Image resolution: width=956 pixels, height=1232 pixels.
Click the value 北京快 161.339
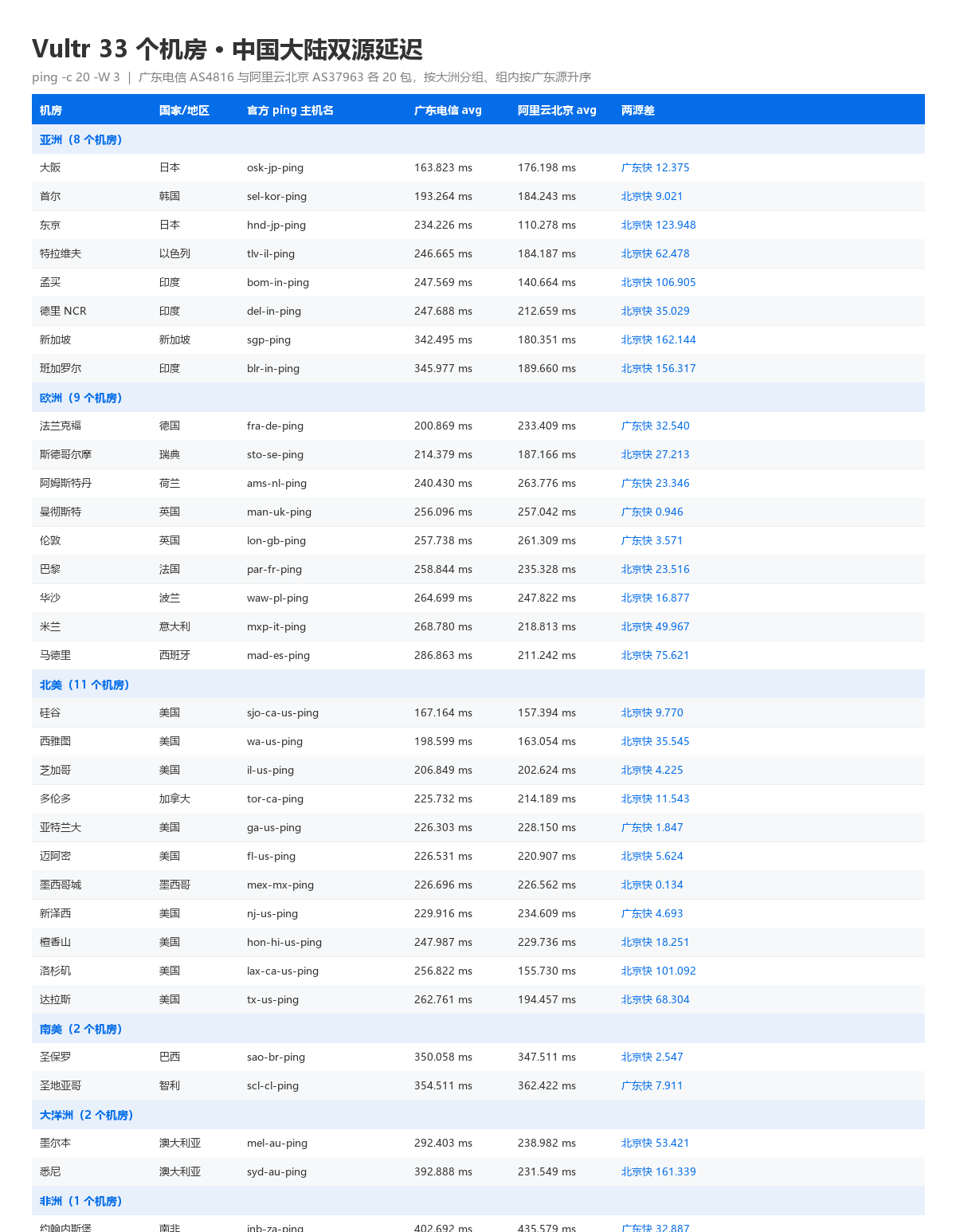click(x=658, y=1172)
